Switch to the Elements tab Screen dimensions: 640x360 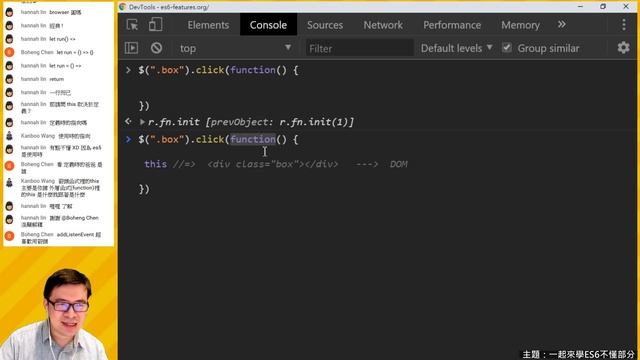pyautogui.click(x=208, y=25)
